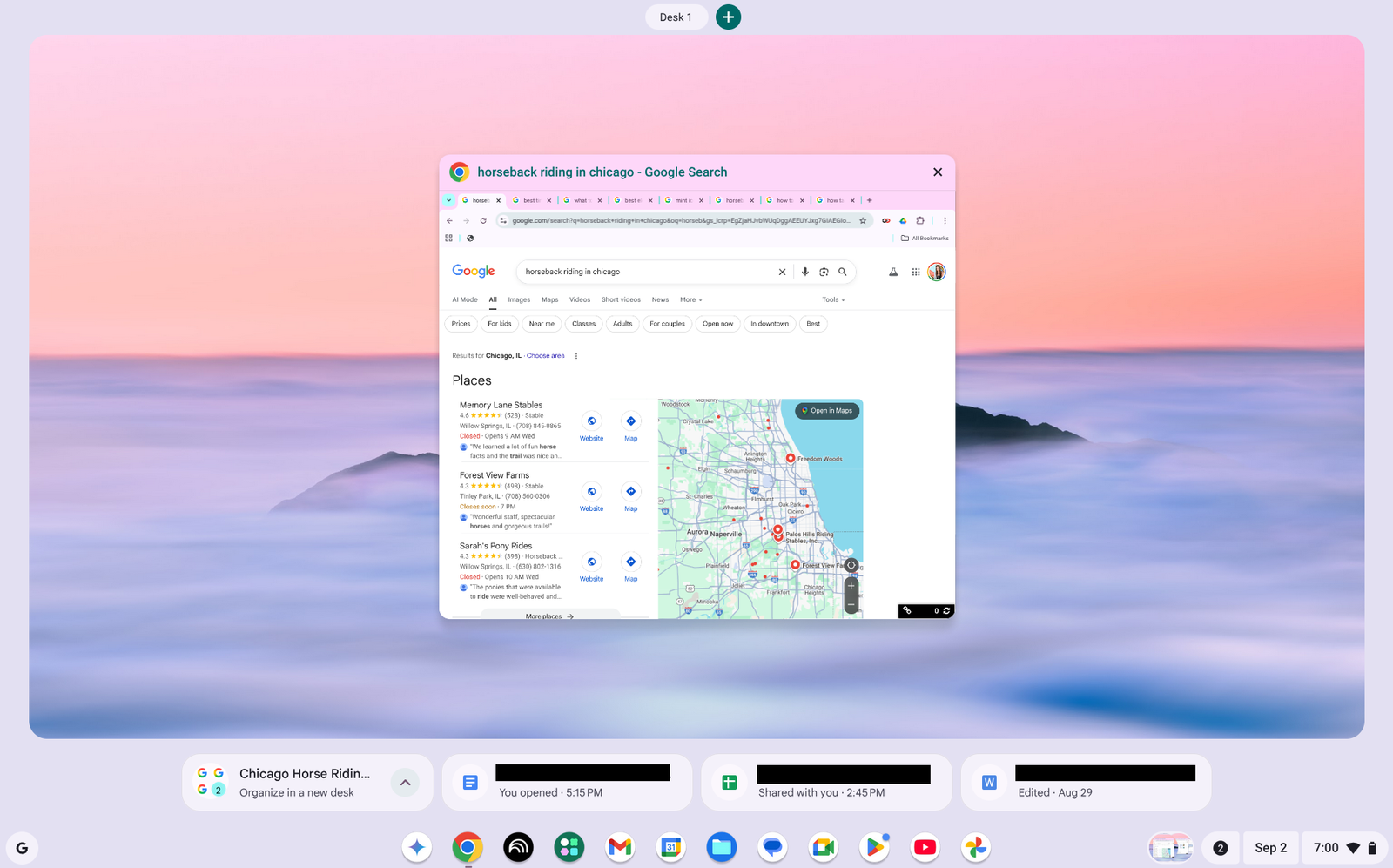Select the Maps search tab
Viewport: 1393px width, 868px height.
point(549,299)
